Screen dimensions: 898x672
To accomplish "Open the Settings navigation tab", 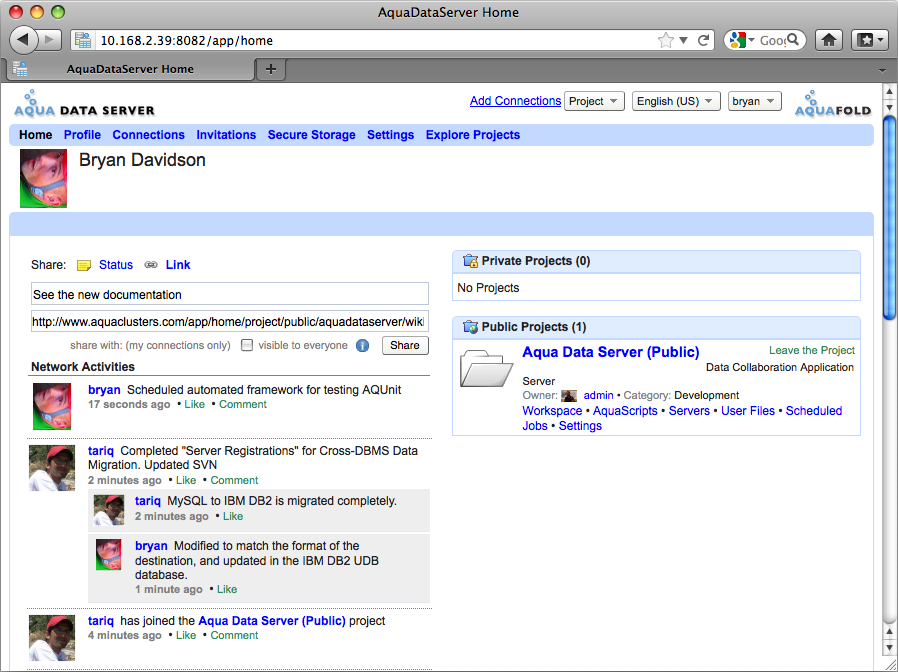I will pyautogui.click(x=391, y=135).
